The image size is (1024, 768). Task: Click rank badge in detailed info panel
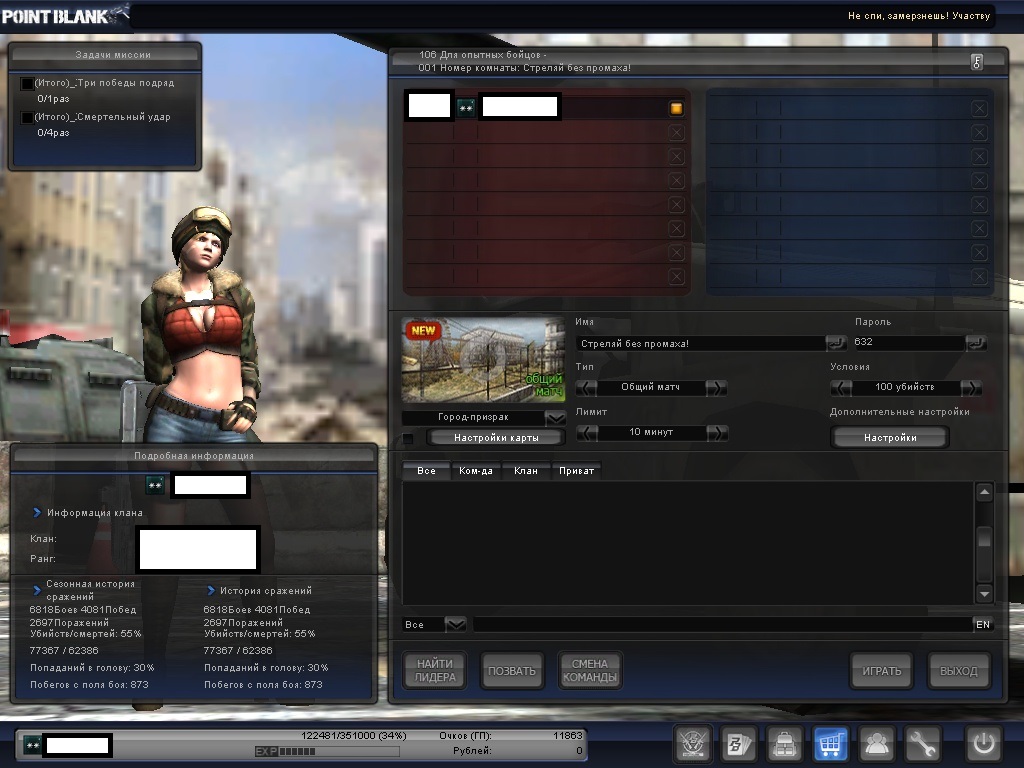[x=155, y=485]
